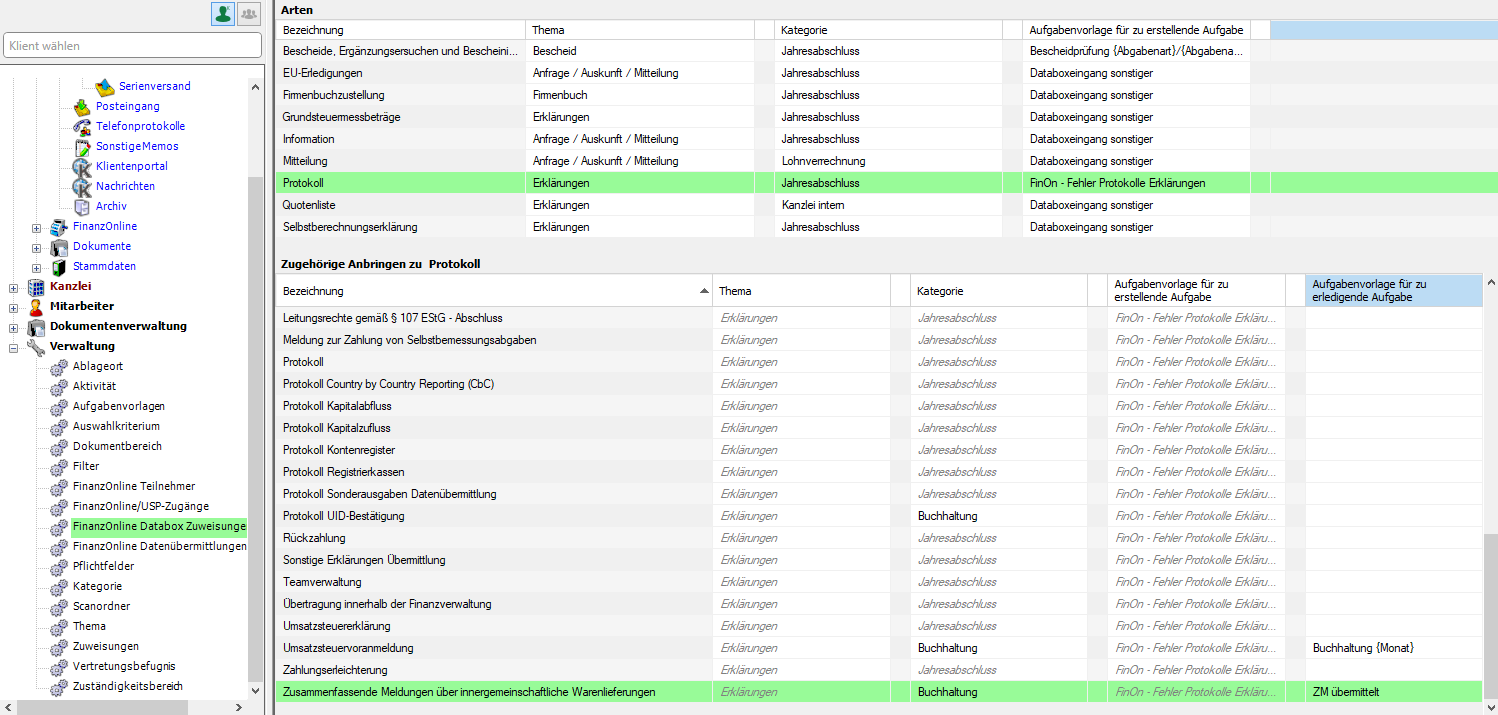Image resolution: width=1498 pixels, height=715 pixels.
Task: Select FinanzOnline Teilnehmer in the tree
Action: pos(133,486)
